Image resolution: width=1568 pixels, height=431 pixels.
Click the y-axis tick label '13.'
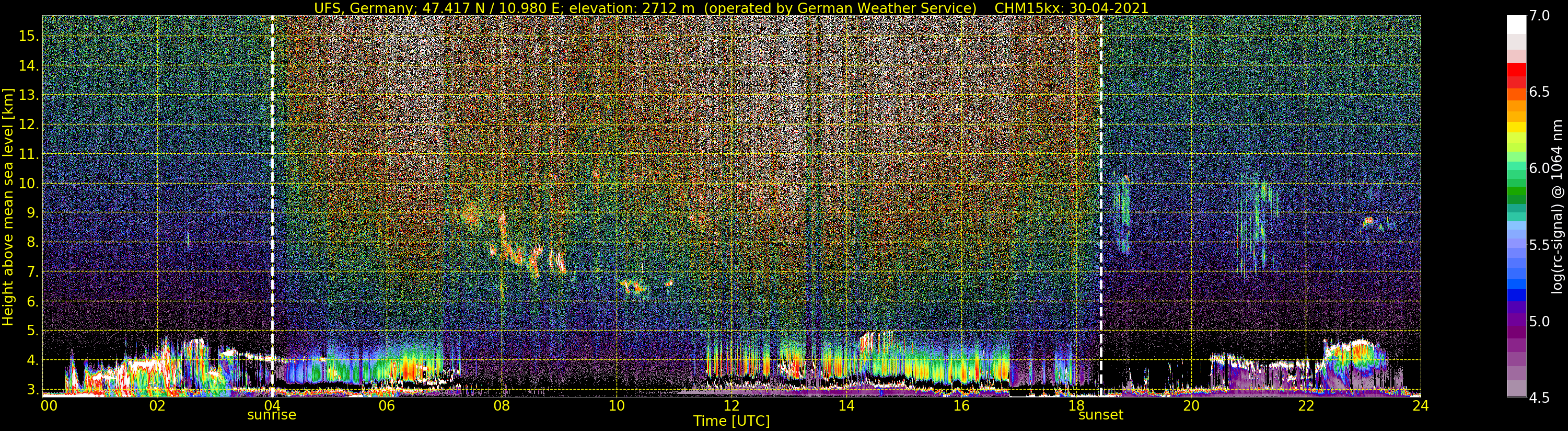[x=29, y=95]
